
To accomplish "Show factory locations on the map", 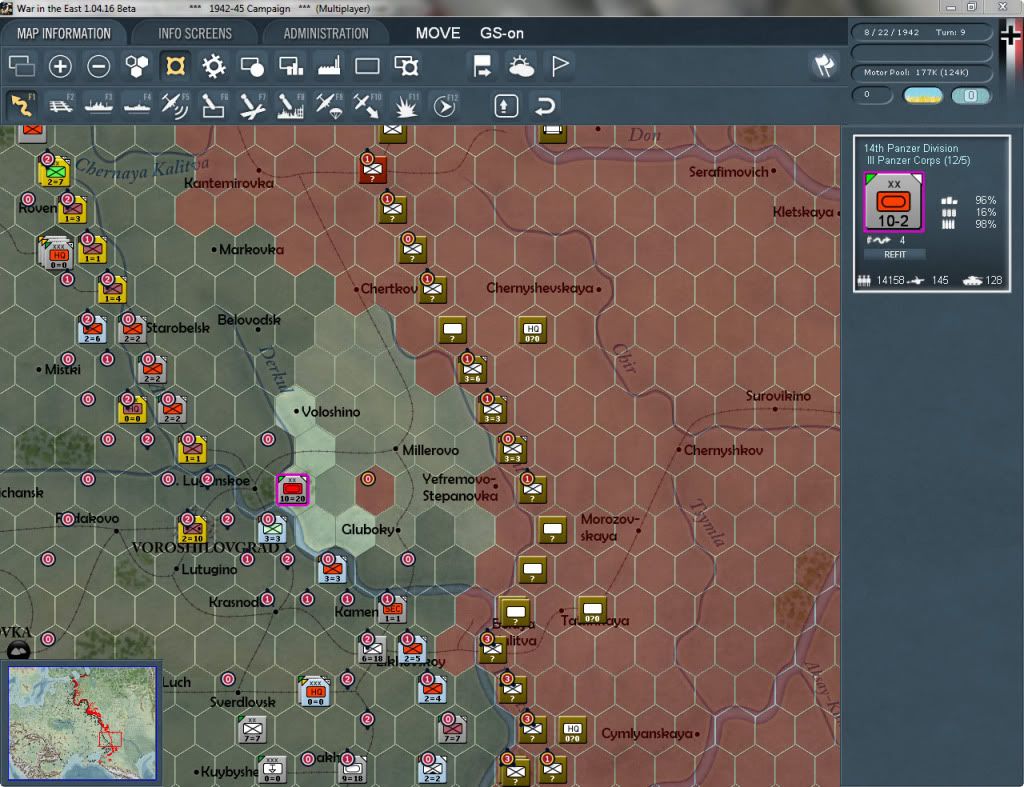I will [329, 66].
